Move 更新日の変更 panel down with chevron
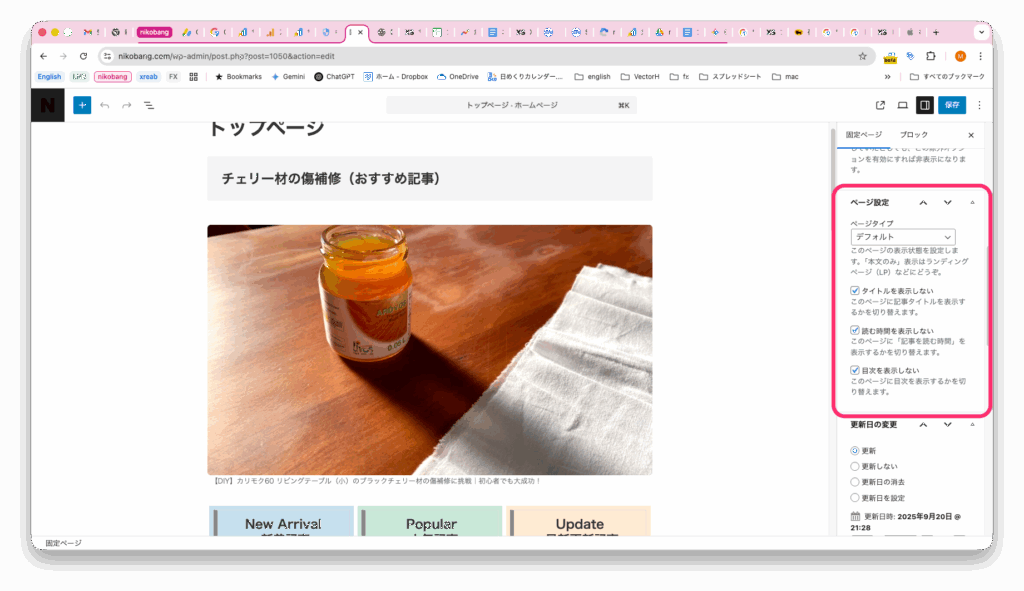This screenshot has height=591, width=1024. tap(947, 425)
